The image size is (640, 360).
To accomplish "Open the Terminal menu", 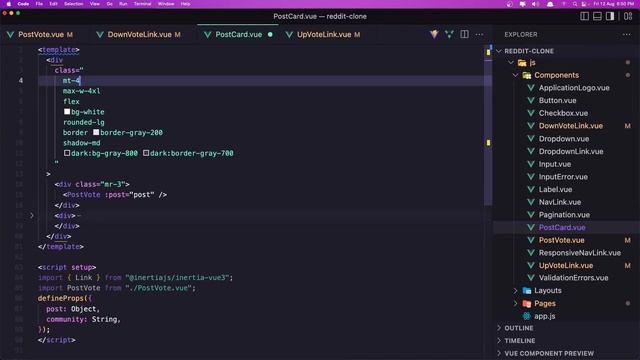I will [142, 4].
